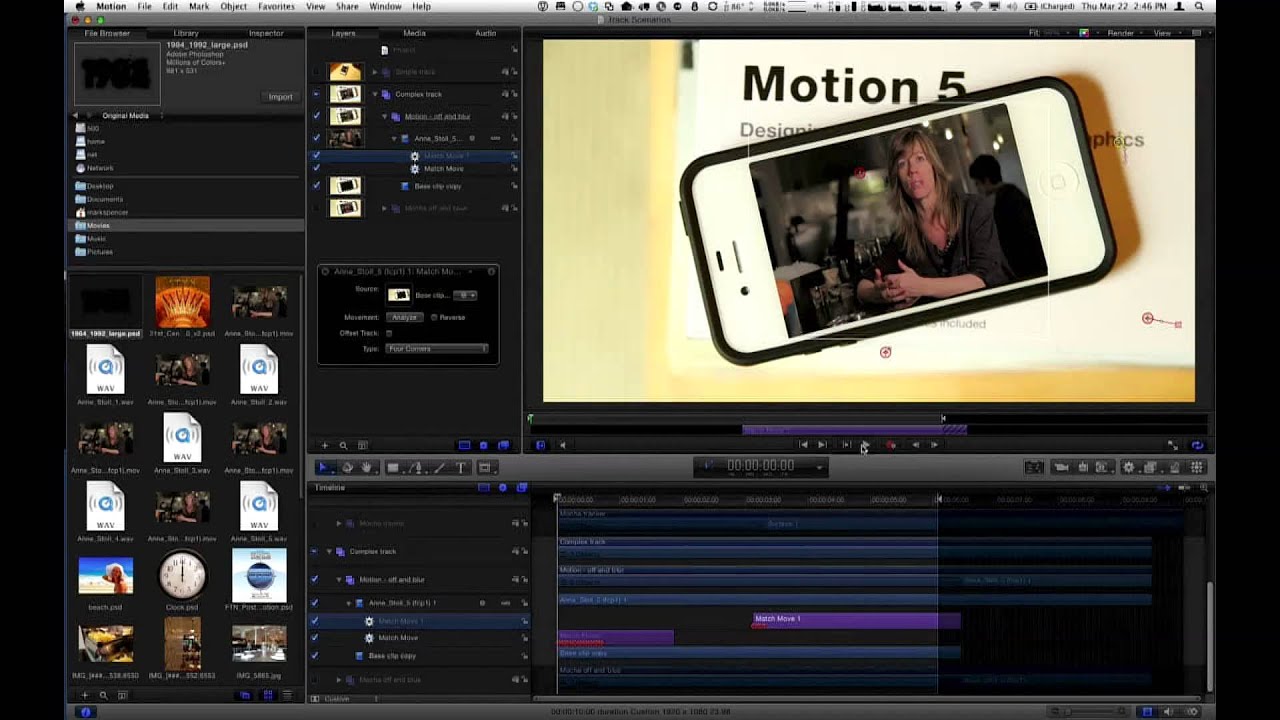This screenshot has height=720, width=1280.
Task: Click the Replicate toolbar icon
Action: pos(1197,467)
